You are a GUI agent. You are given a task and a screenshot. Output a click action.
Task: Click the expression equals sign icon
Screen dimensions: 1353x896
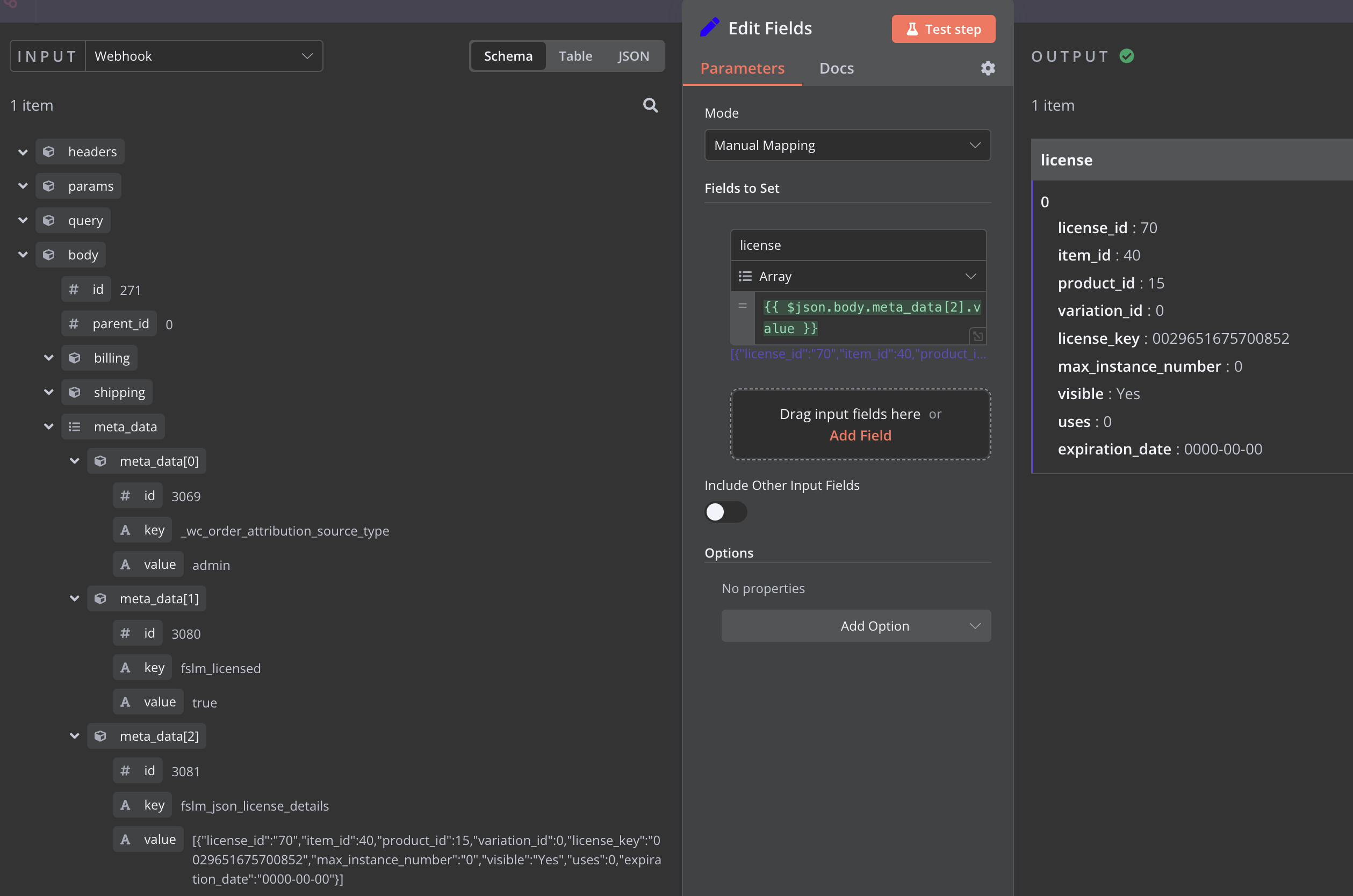click(742, 306)
